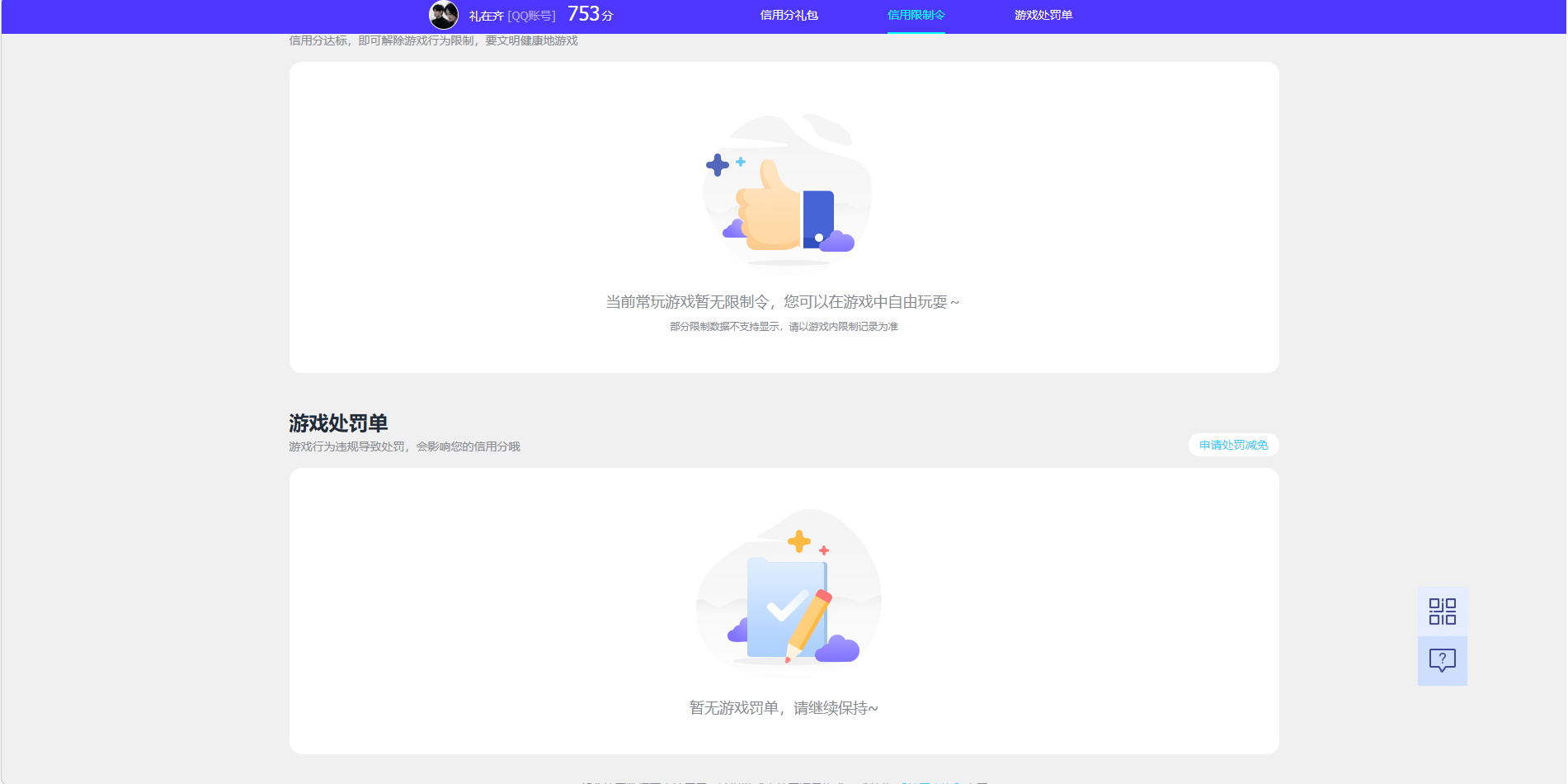Image resolution: width=1568 pixels, height=784 pixels.
Task: Select the highlighted 信用限制令 tab
Action: click(x=916, y=14)
